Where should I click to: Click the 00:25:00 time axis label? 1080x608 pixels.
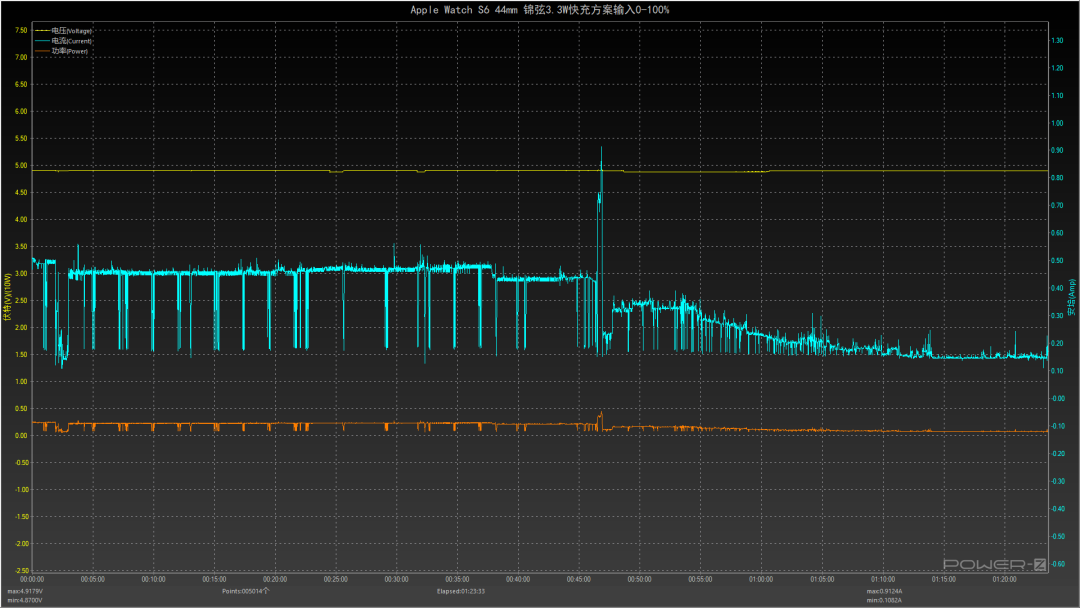336,580
